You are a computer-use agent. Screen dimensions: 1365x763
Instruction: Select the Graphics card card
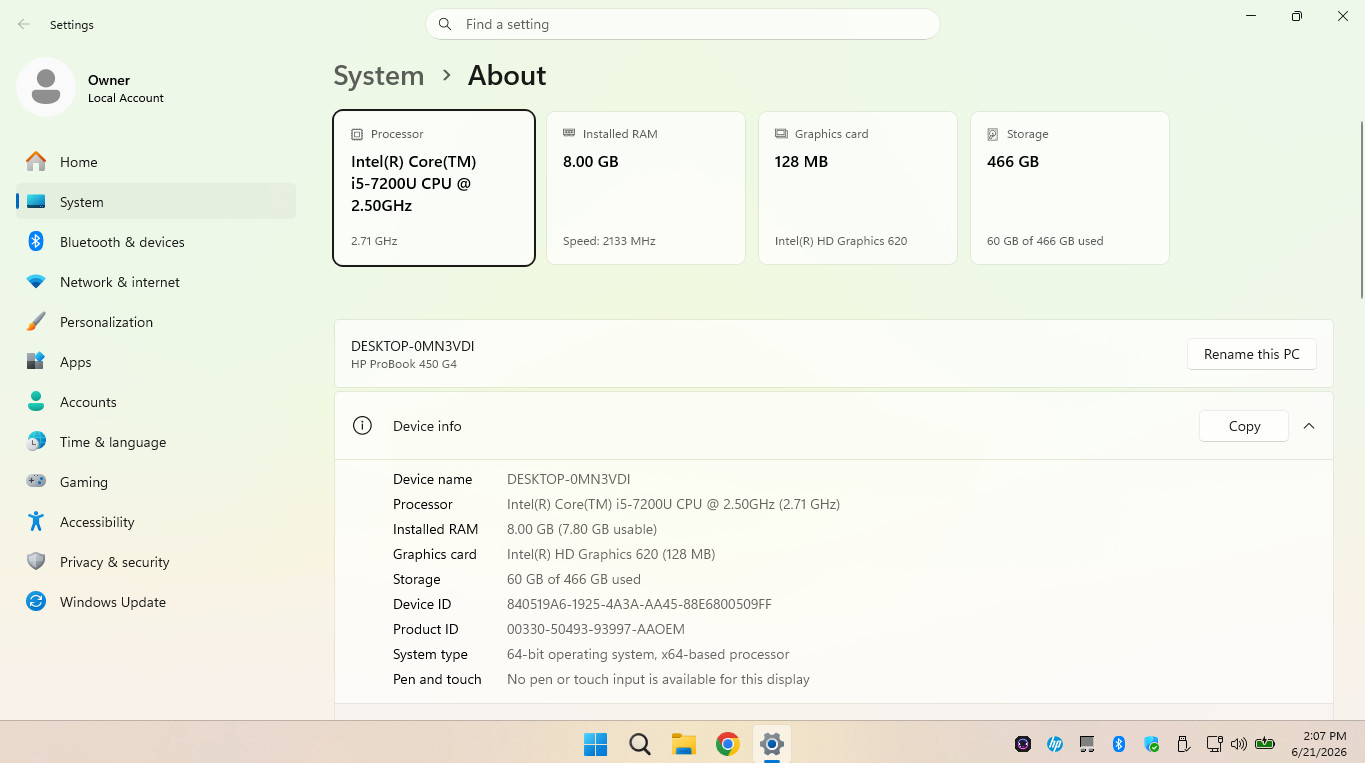[x=858, y=188]
